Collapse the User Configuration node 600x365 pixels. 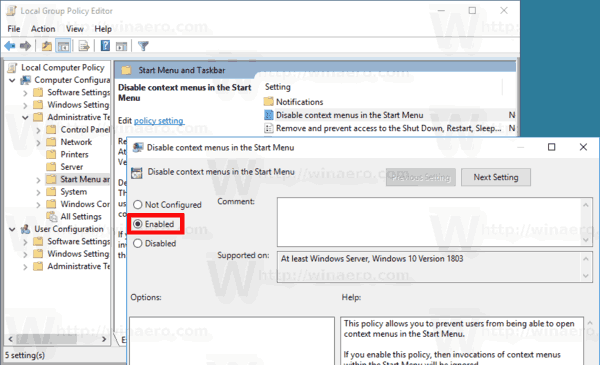[x=12, y=229]
